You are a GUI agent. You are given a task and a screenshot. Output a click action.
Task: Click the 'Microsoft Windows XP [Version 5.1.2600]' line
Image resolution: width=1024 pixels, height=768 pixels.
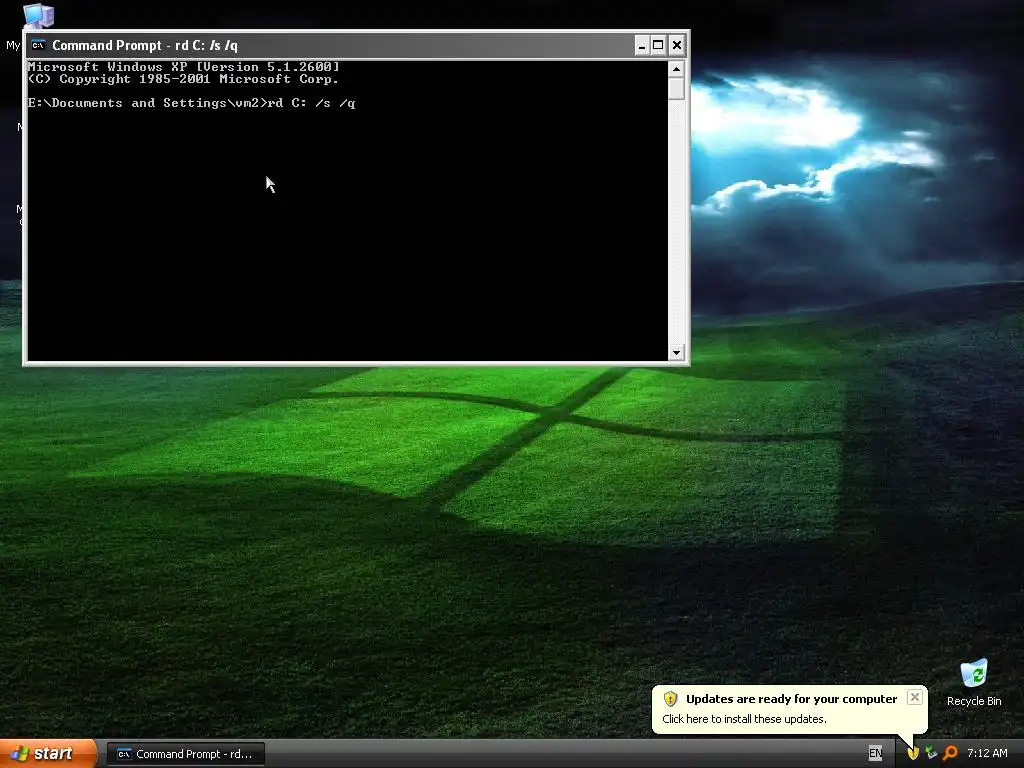point(184,67)
